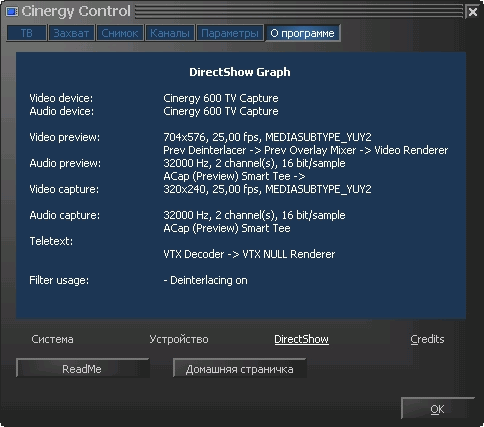Click 320x240, 25,00 fps capture value

tap(267, 189)
